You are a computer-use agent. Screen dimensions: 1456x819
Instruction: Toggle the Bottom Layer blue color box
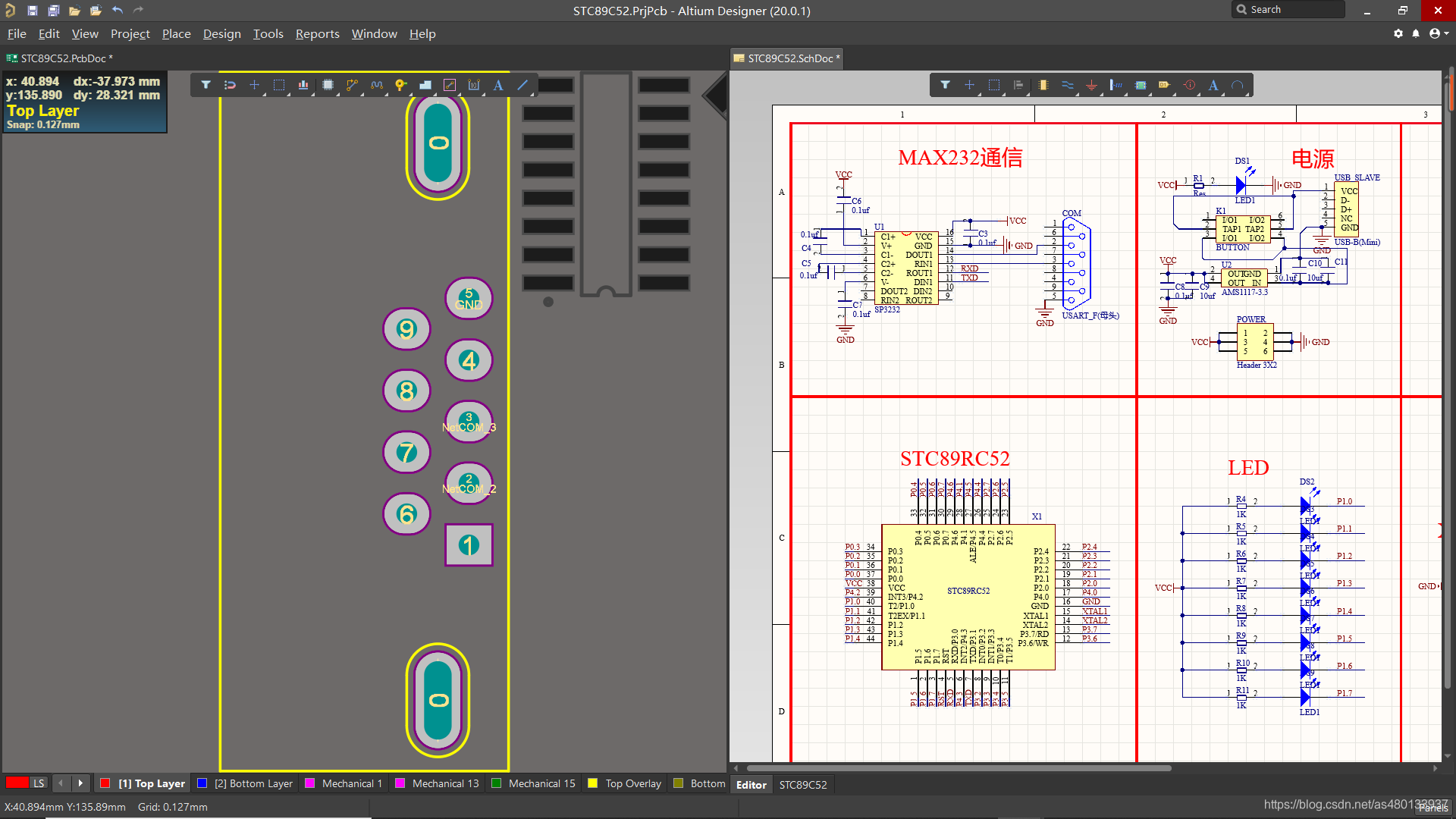(202, 783)
